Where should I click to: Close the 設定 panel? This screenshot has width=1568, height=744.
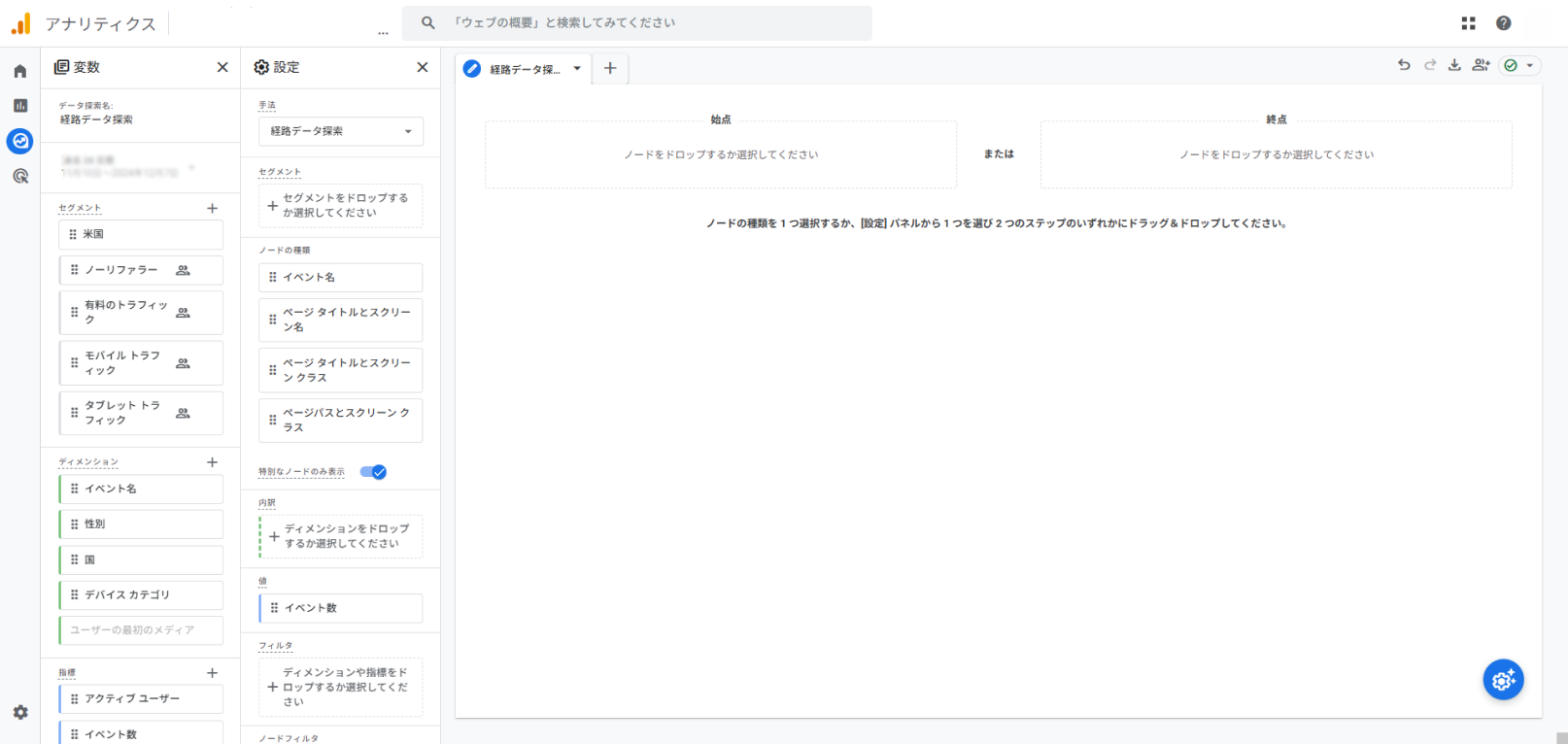coord(422,67)
